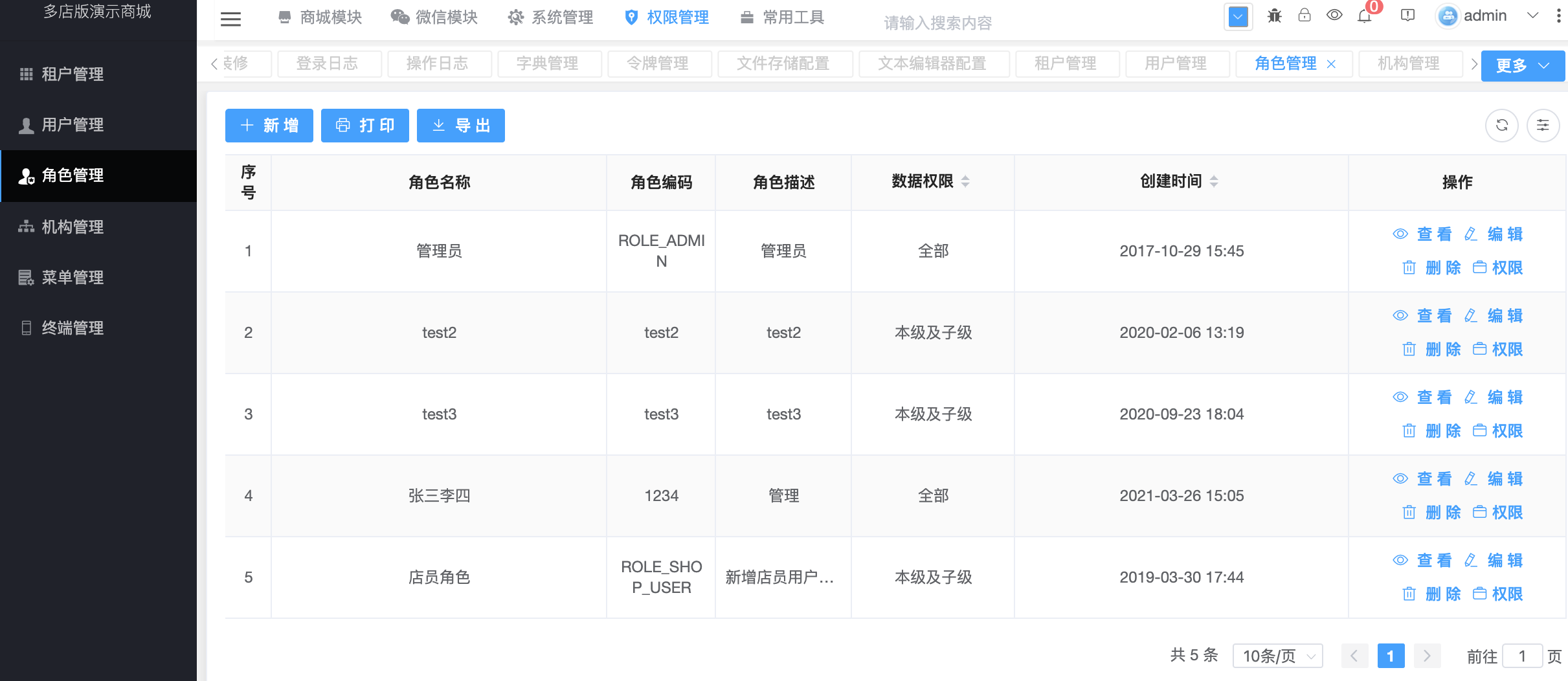Open column settings with the filter sliders icon
Viewport: 1568px width, 681px height.
[1543, 125]
